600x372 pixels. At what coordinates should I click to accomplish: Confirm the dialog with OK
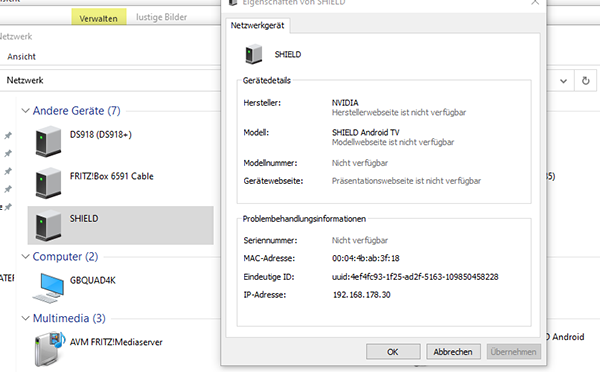pos(393,352)
